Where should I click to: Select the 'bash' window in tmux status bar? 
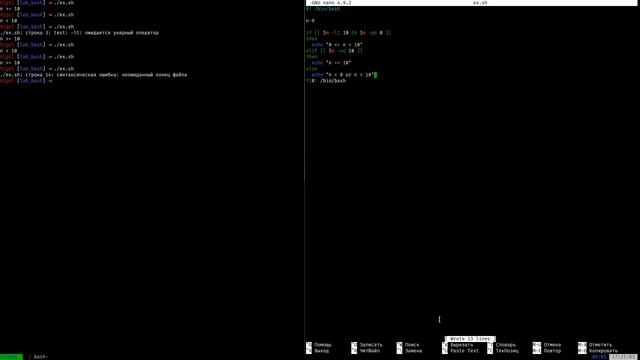click(x=38, y=357)
